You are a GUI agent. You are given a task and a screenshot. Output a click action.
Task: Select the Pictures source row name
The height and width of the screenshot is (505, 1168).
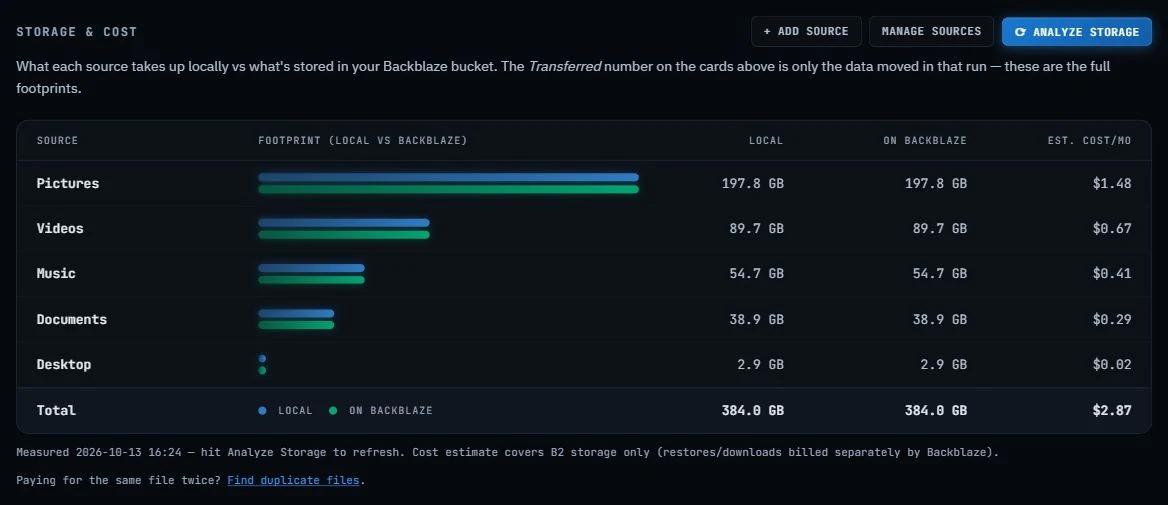click(x=68, y=183)
